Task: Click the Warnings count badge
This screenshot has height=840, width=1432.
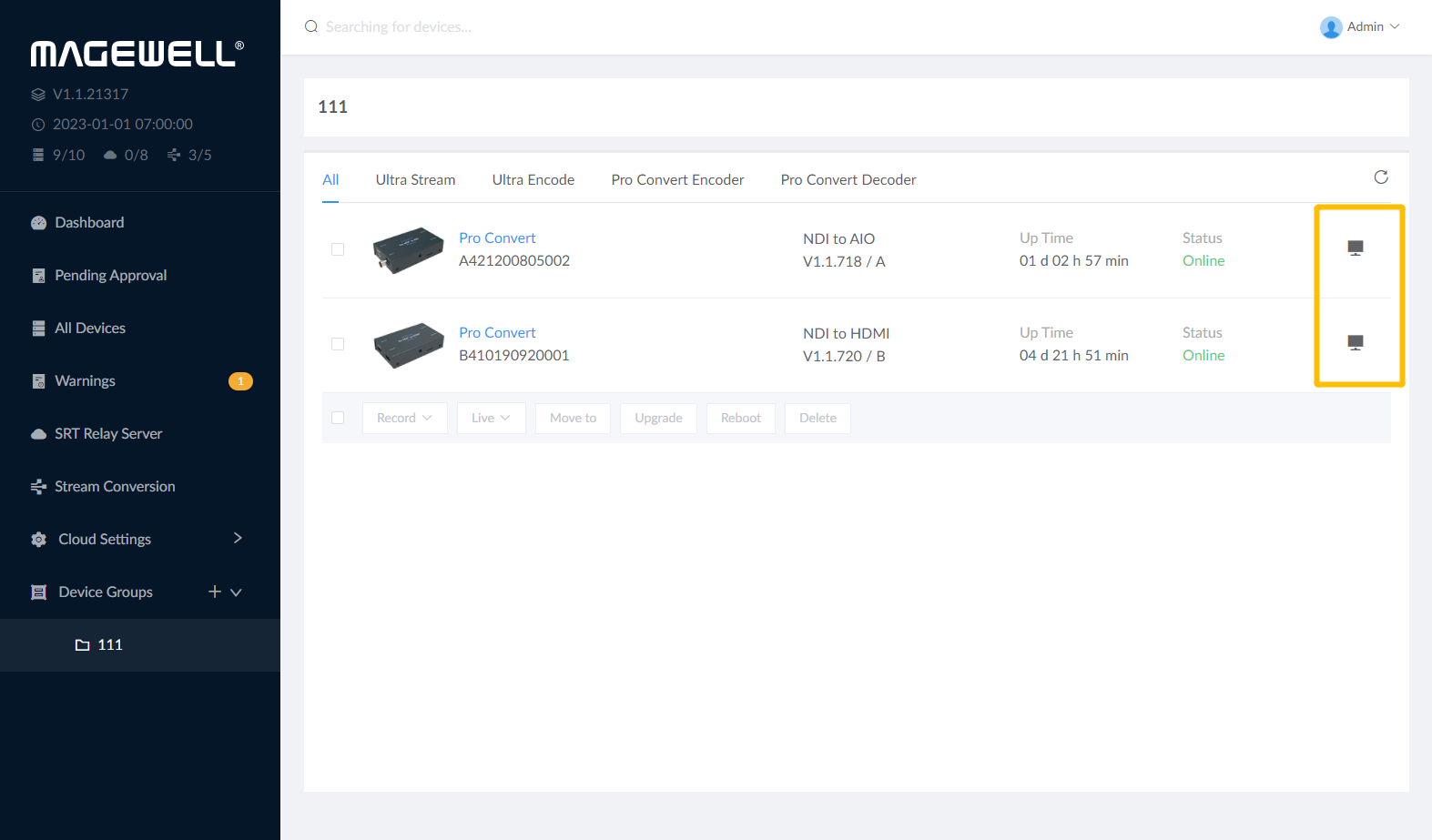Action: point(240,381)
